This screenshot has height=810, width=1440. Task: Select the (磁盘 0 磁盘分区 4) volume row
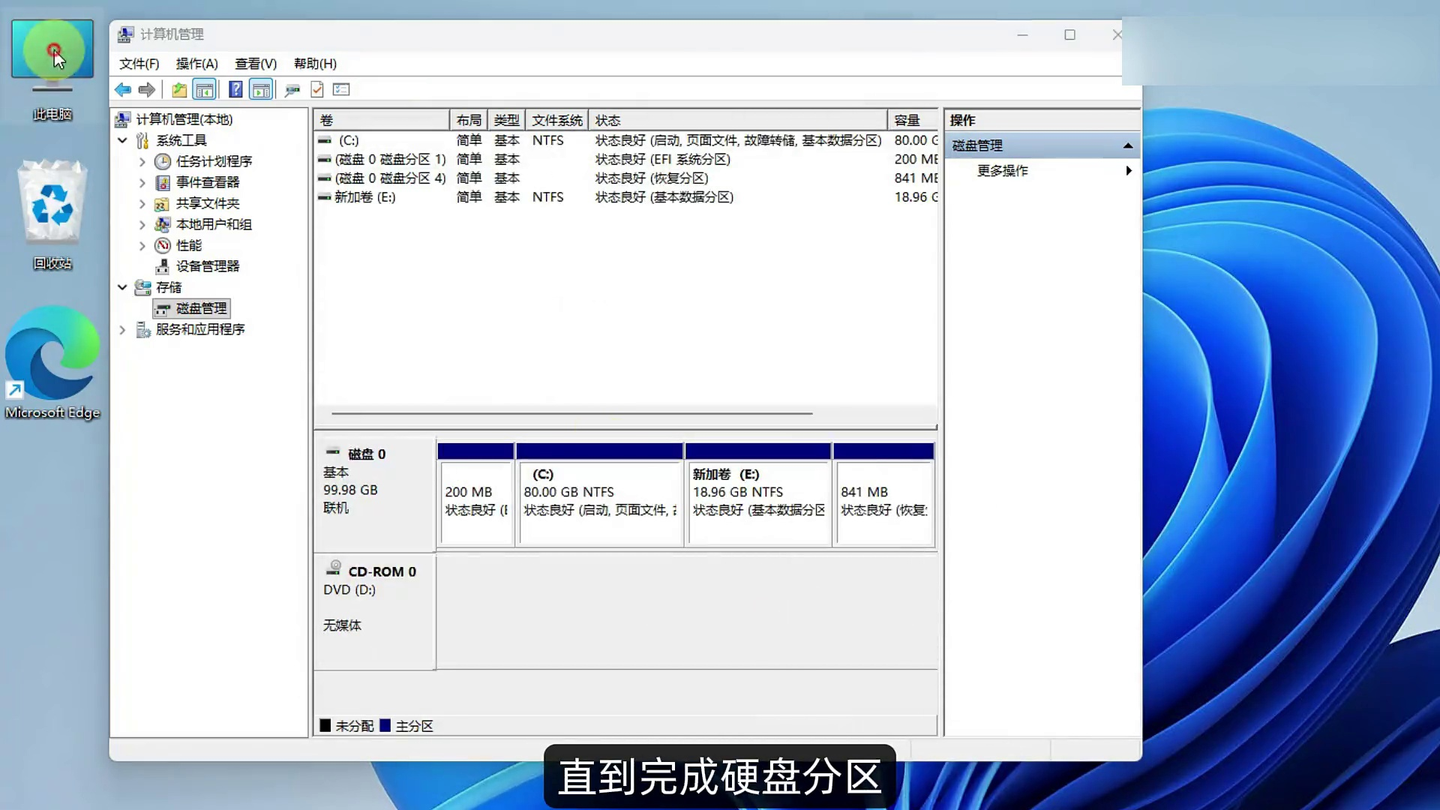tap(626, 179)
